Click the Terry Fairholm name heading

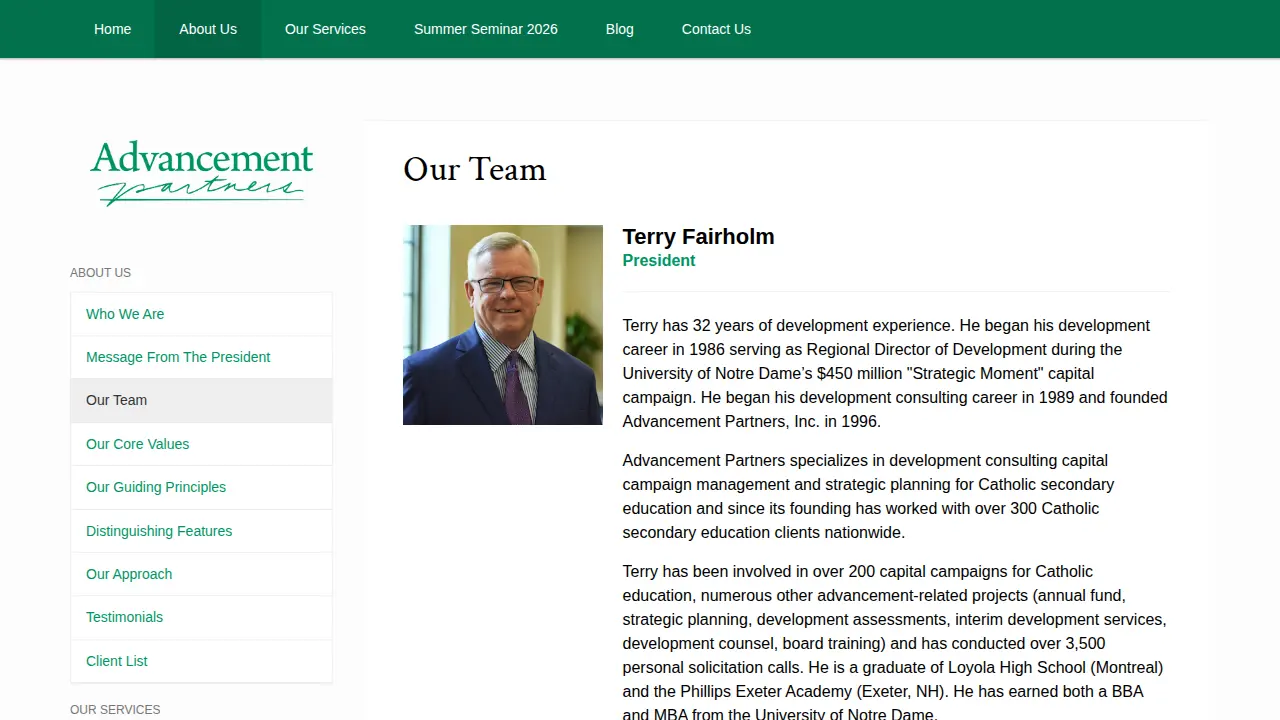(x=698, y=237)
